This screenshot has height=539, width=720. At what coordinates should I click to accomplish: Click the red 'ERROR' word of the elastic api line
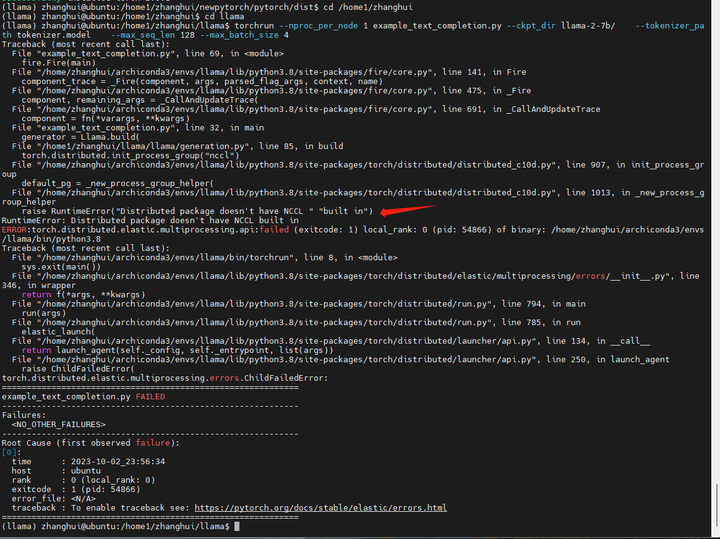coord(14,230)
